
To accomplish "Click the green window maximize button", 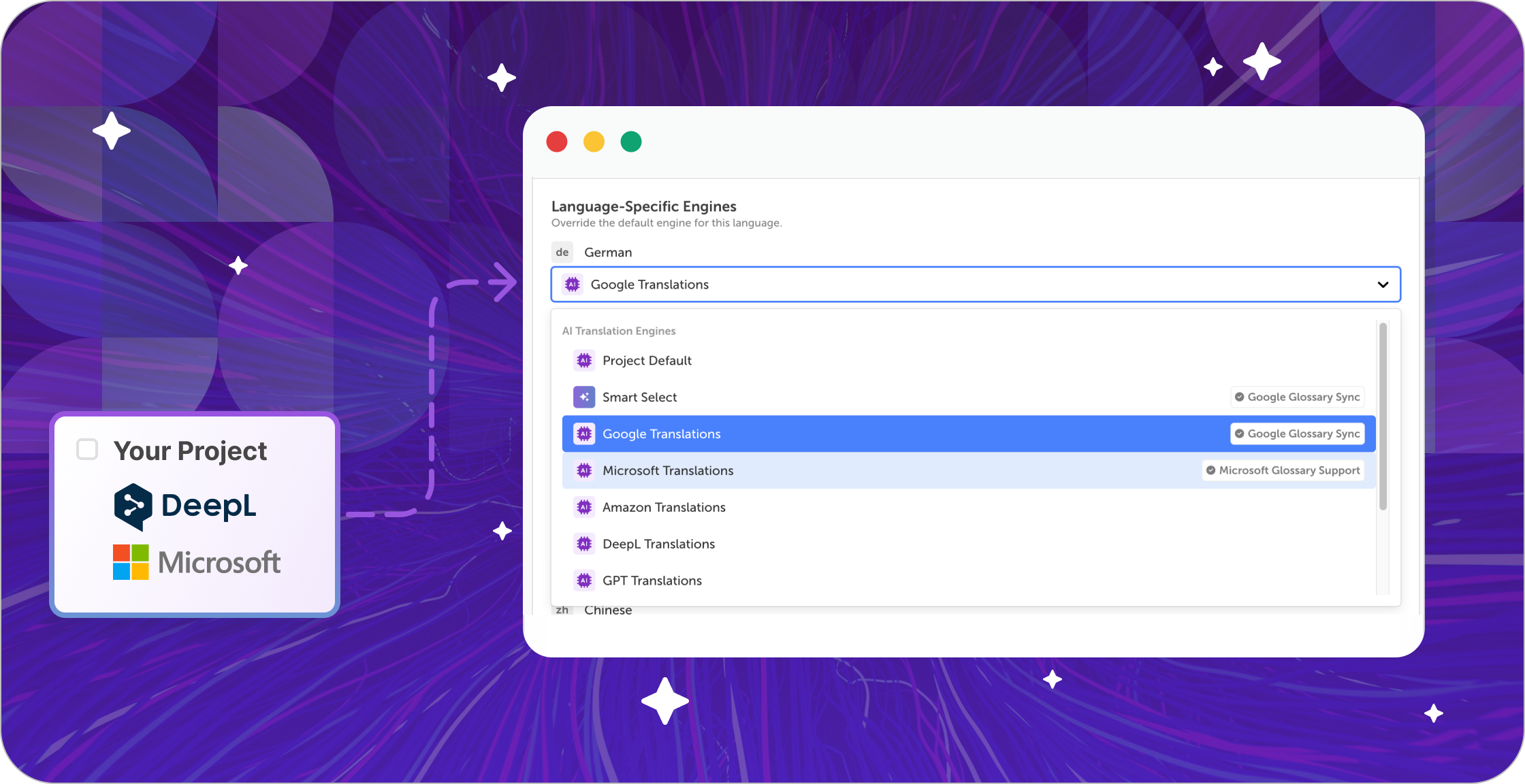I will [x=631, y=142].
